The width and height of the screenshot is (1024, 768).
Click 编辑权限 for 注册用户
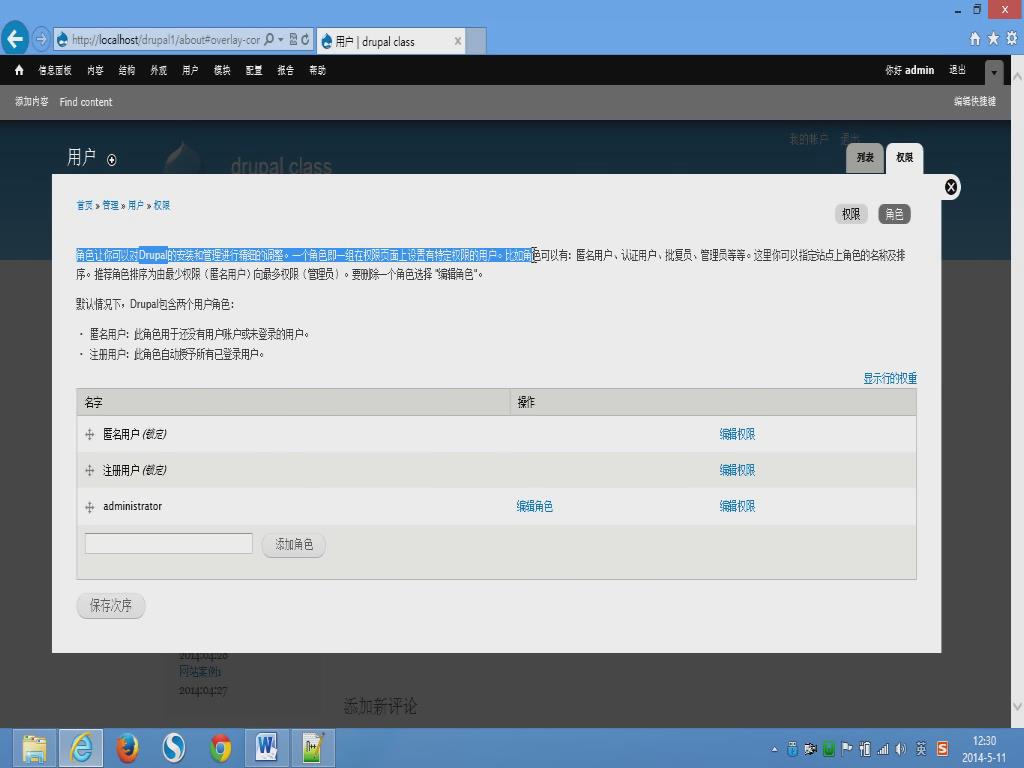[737, 470]
